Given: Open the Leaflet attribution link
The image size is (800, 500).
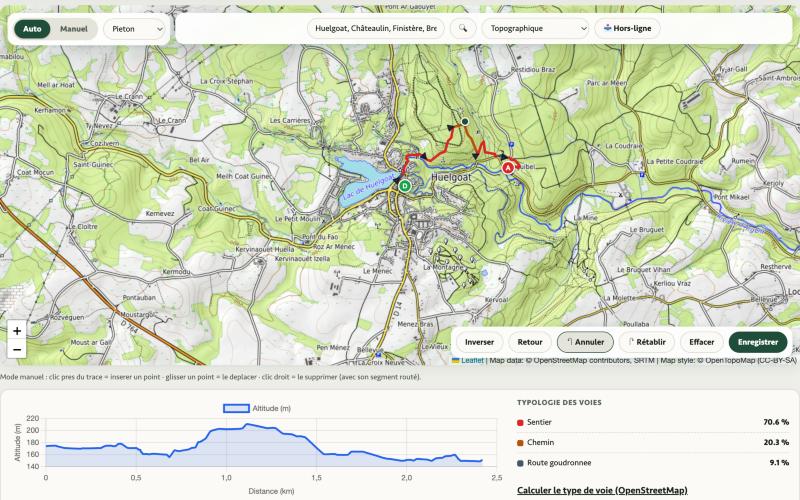Looking at the screenshot, I should tap(471, 360).
